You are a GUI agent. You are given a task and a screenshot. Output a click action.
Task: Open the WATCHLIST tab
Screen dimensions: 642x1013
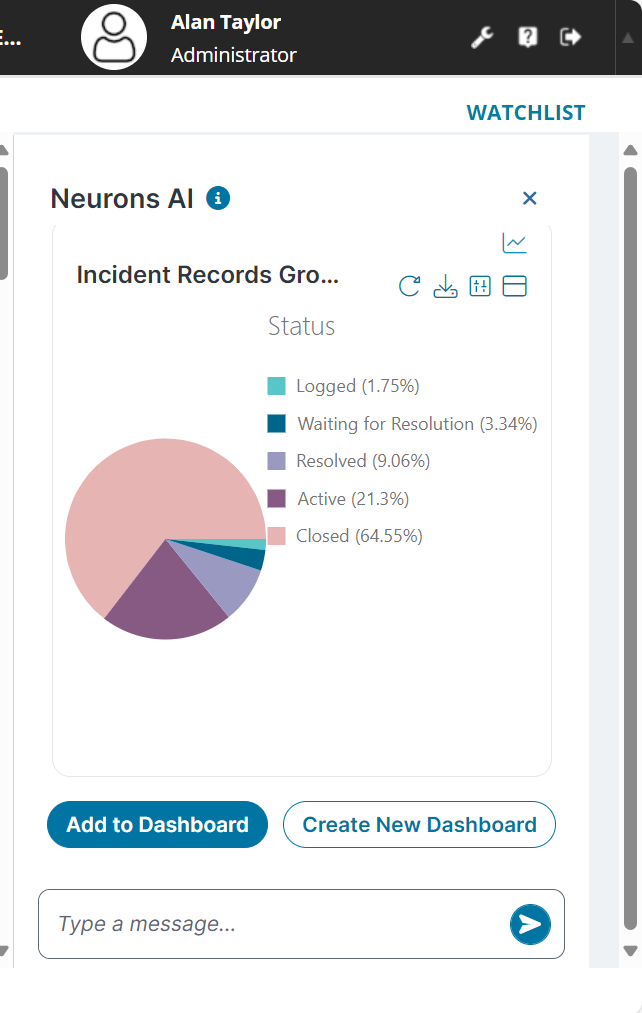click(526, 113)
